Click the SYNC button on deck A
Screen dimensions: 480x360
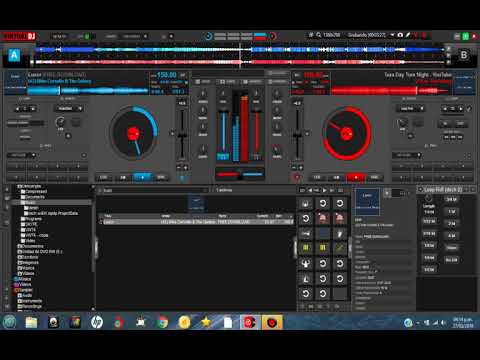pos(161,177)
